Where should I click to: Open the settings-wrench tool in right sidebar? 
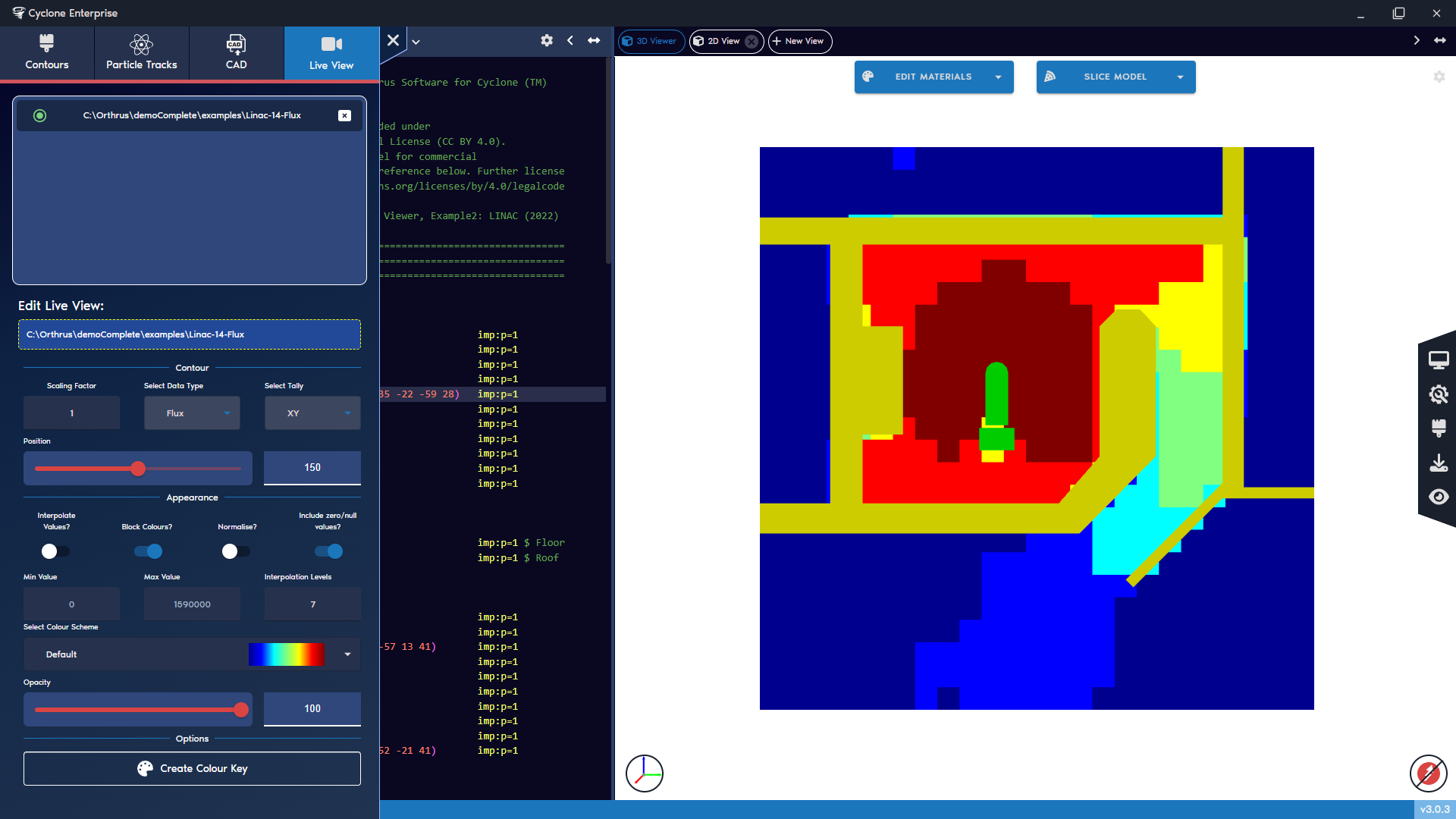coord(1439,394)
